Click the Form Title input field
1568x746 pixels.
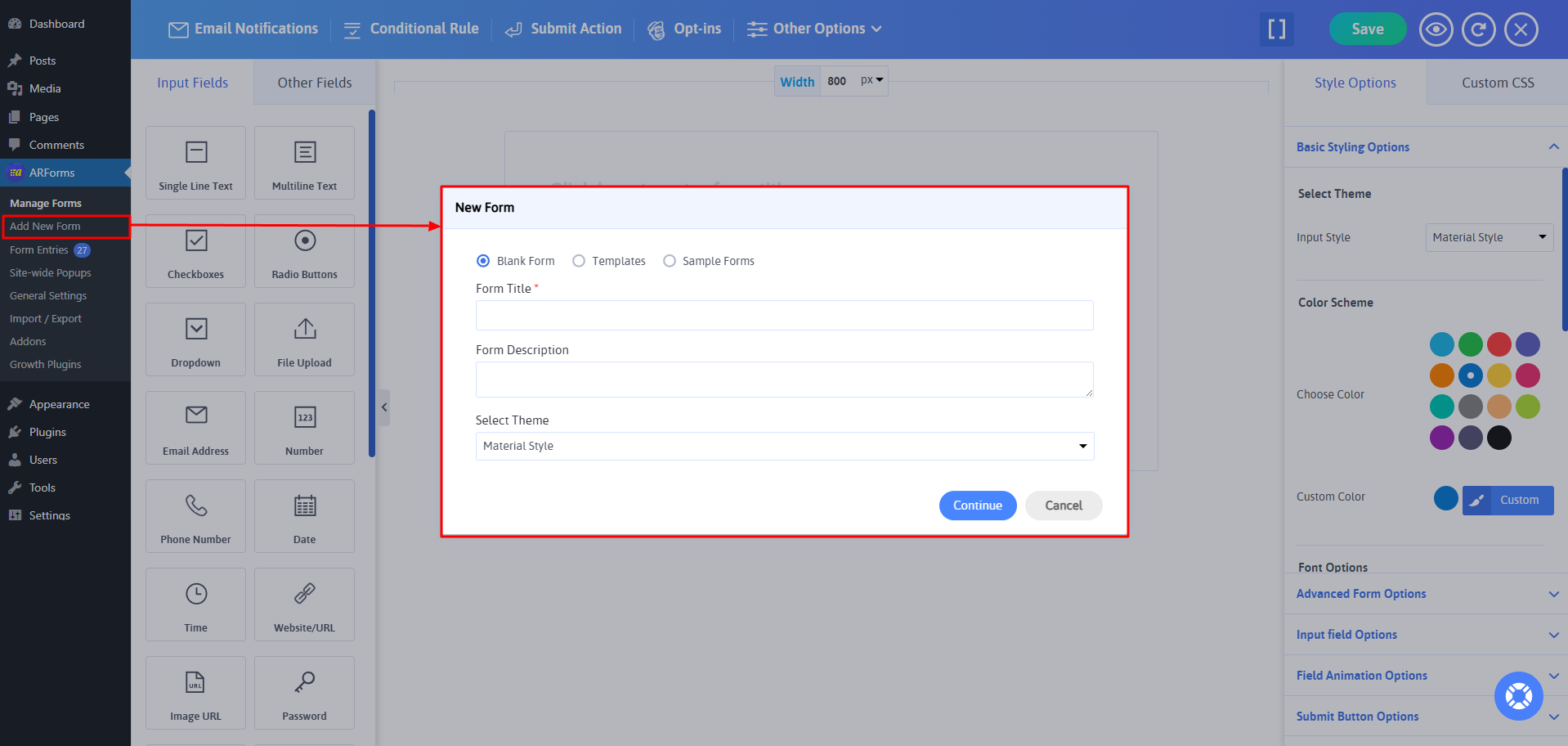(784, 316)
